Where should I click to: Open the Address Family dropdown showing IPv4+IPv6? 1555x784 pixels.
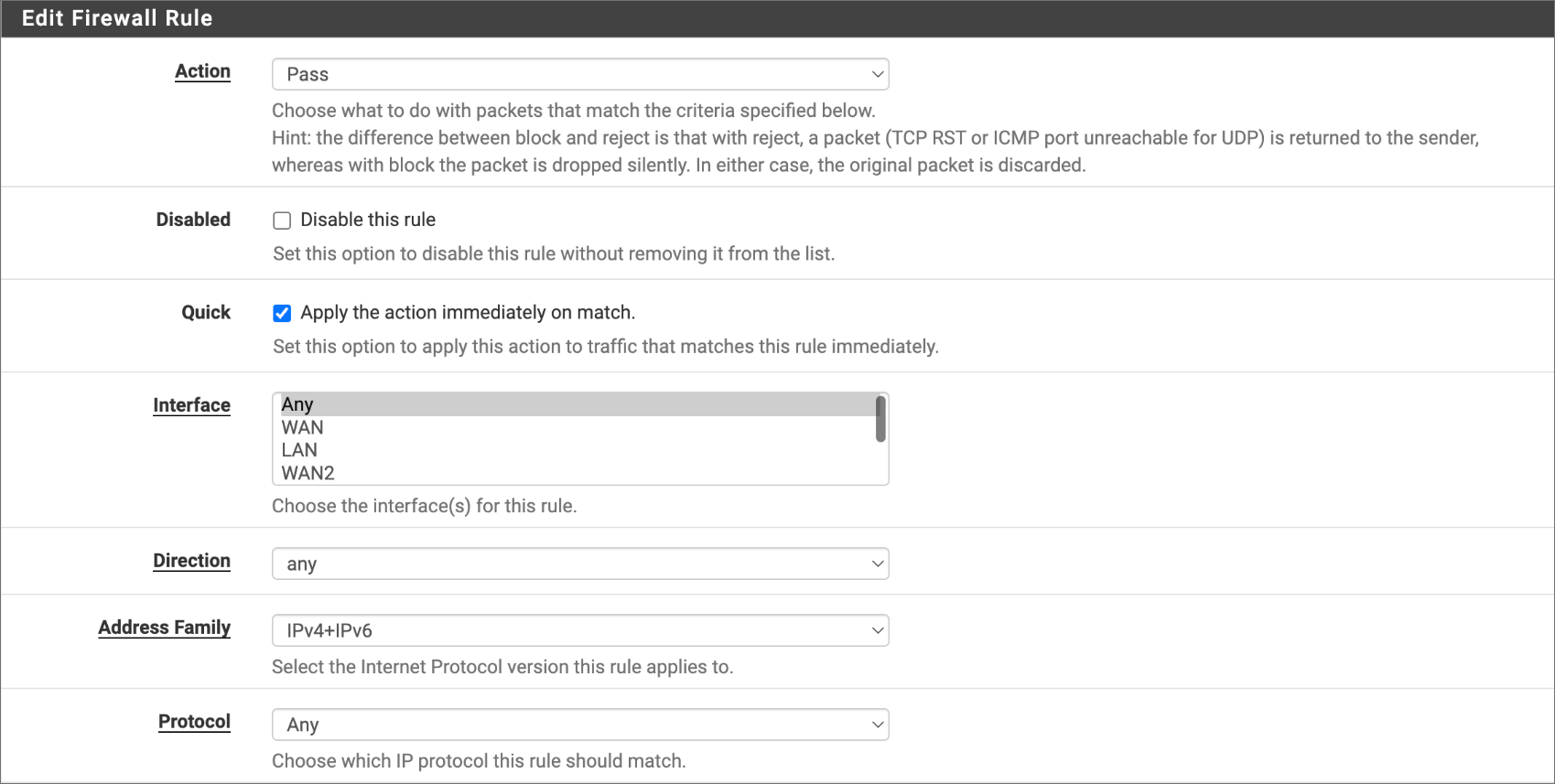point(579,630)
